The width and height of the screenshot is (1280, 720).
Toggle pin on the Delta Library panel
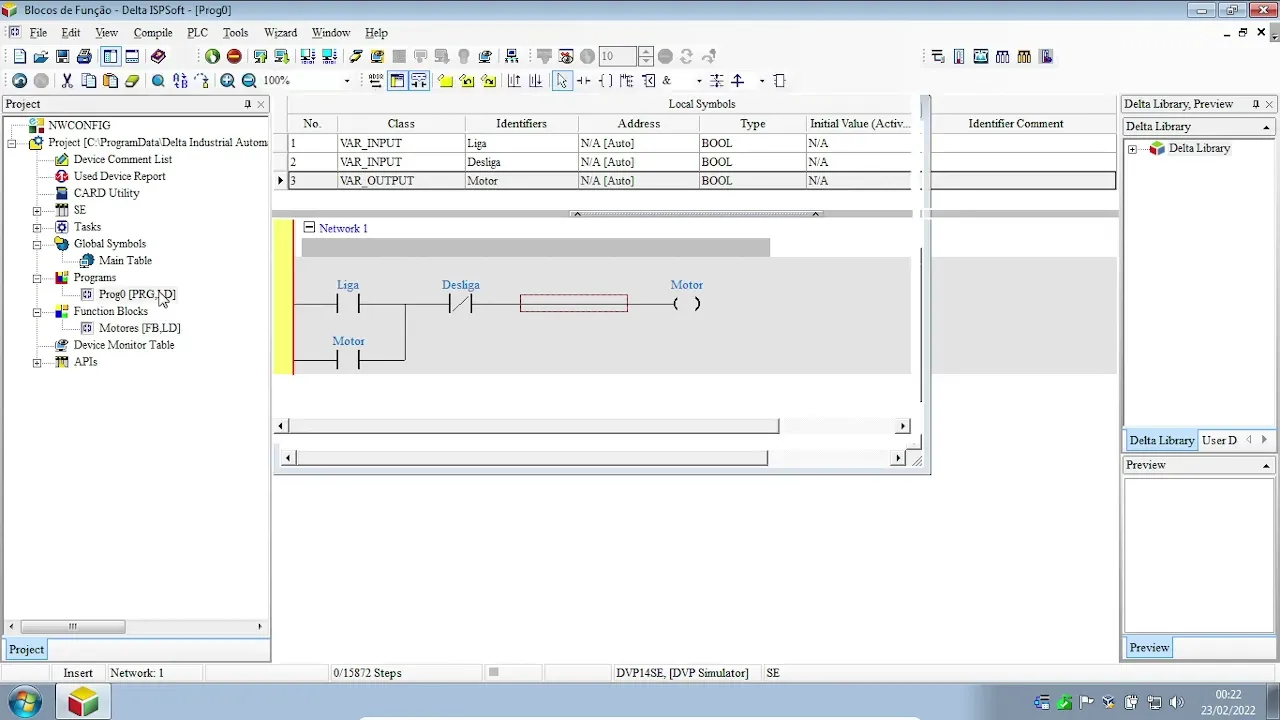1256,104
